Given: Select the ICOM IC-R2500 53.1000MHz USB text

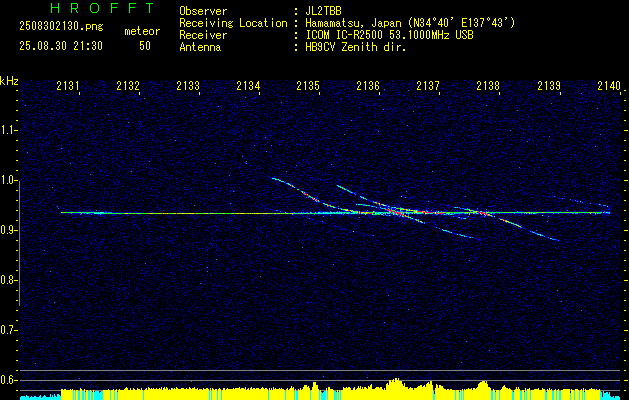Looking at the screenshot, I should pos(389,35).
